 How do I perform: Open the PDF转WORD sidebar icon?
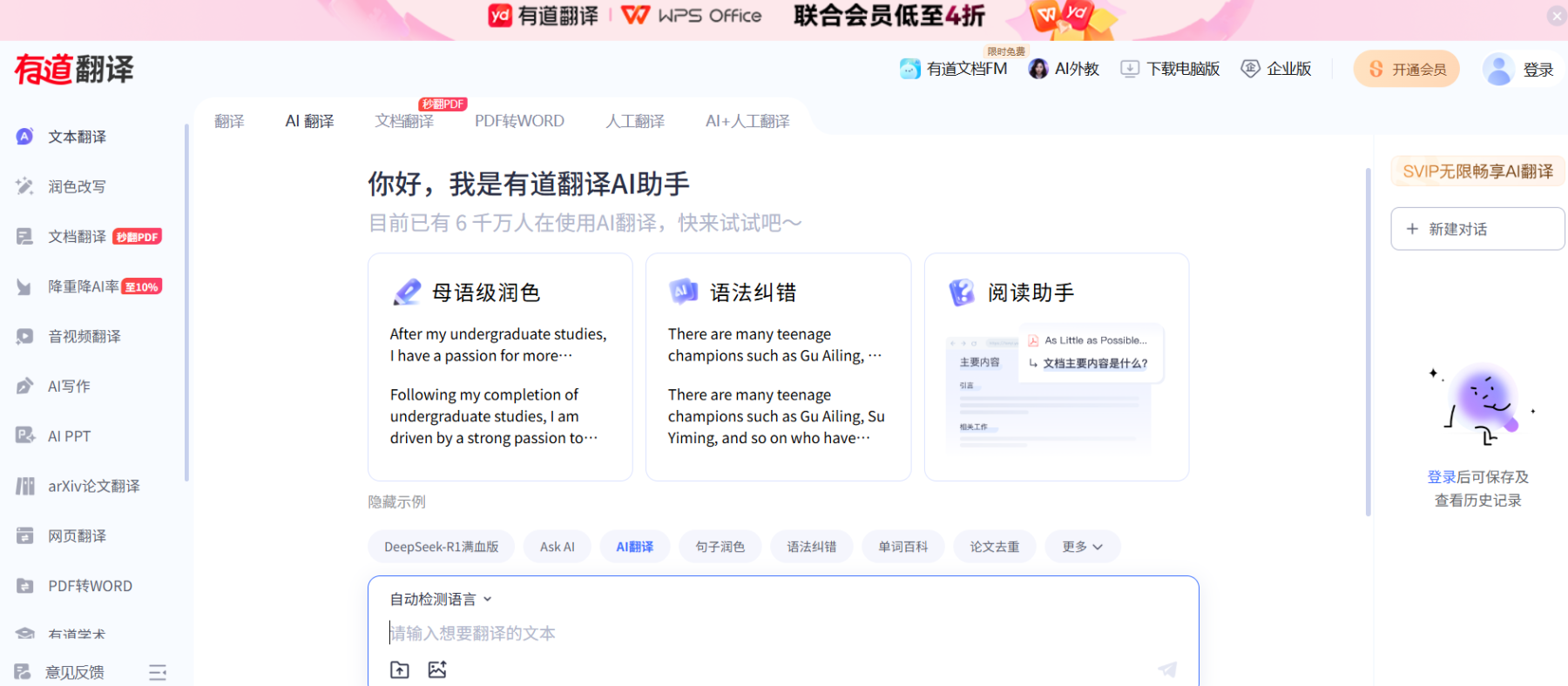click(24, 586)
